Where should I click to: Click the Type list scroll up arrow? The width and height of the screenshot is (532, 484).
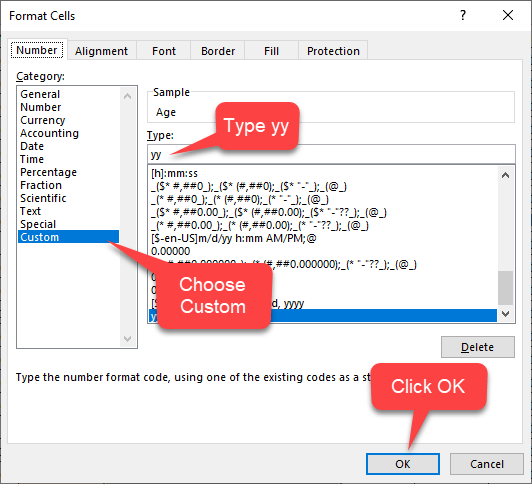coord(506,175)
